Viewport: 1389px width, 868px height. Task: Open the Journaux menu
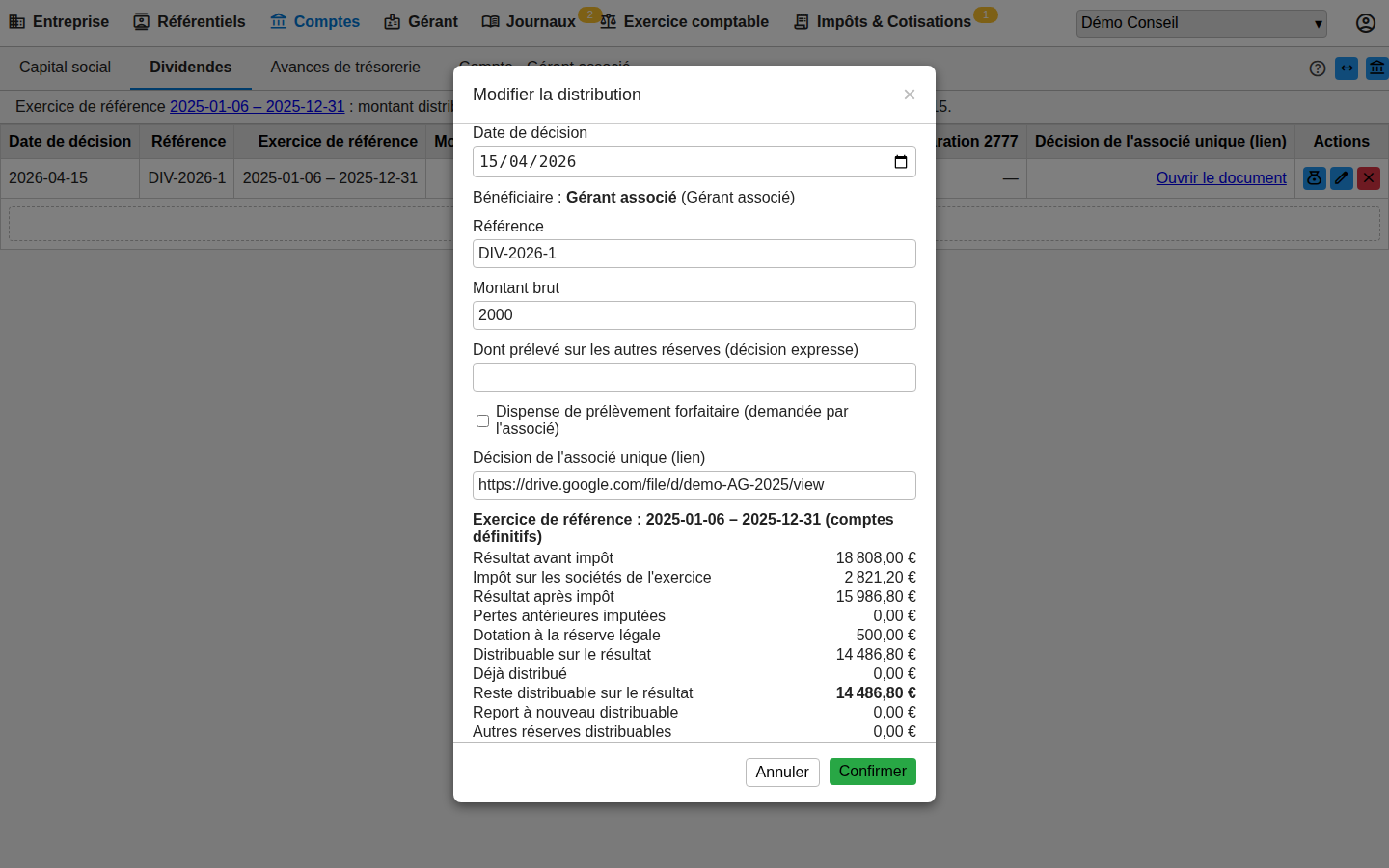coord(529,22)
